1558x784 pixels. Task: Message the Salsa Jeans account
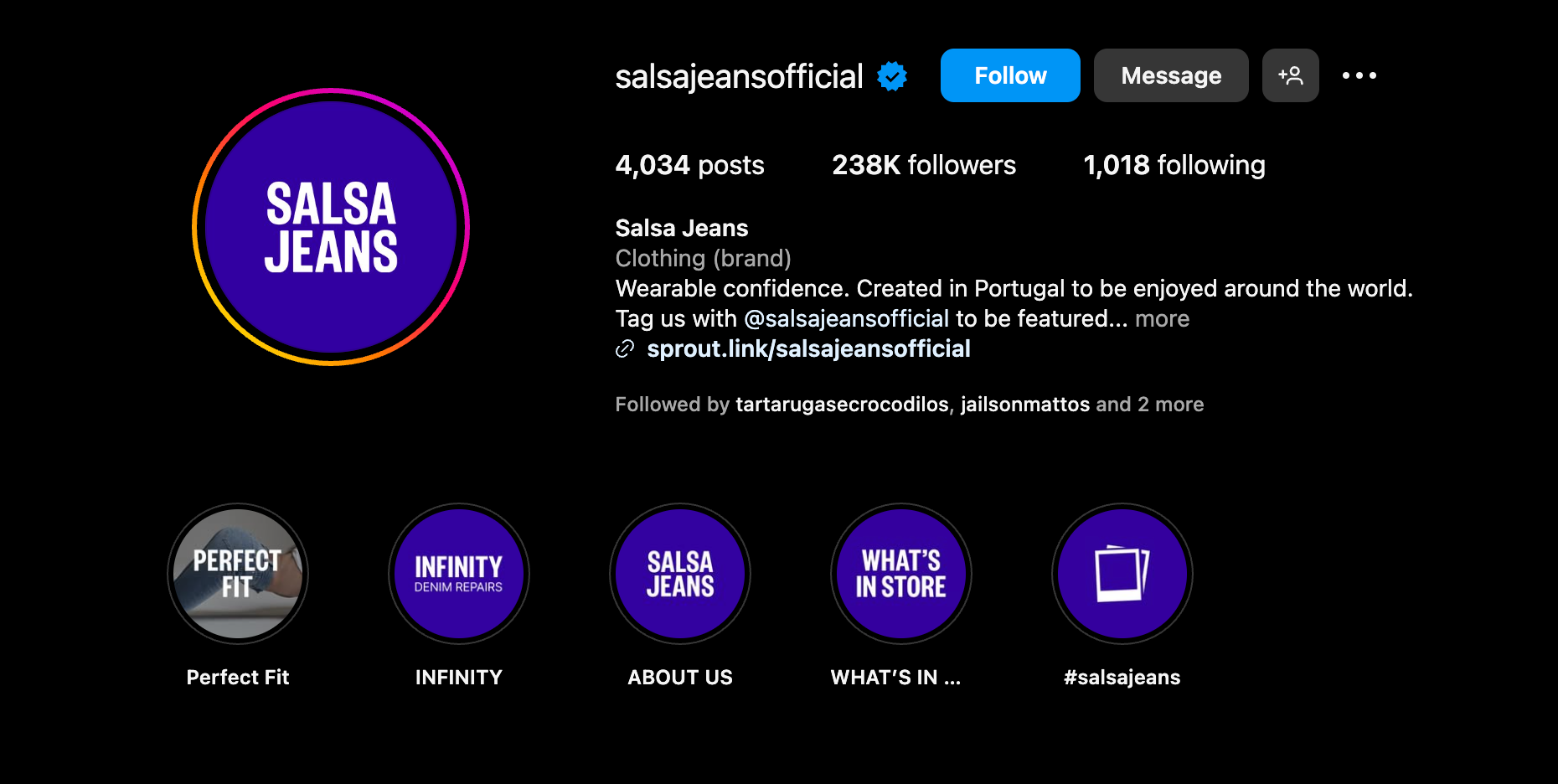[x=1171, y=75]
